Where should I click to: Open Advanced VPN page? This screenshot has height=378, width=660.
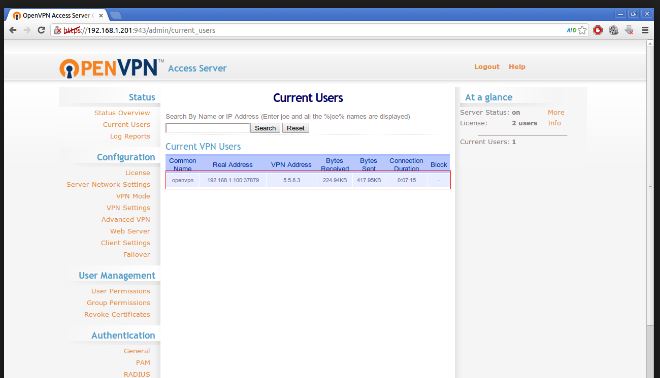[125, 220]
